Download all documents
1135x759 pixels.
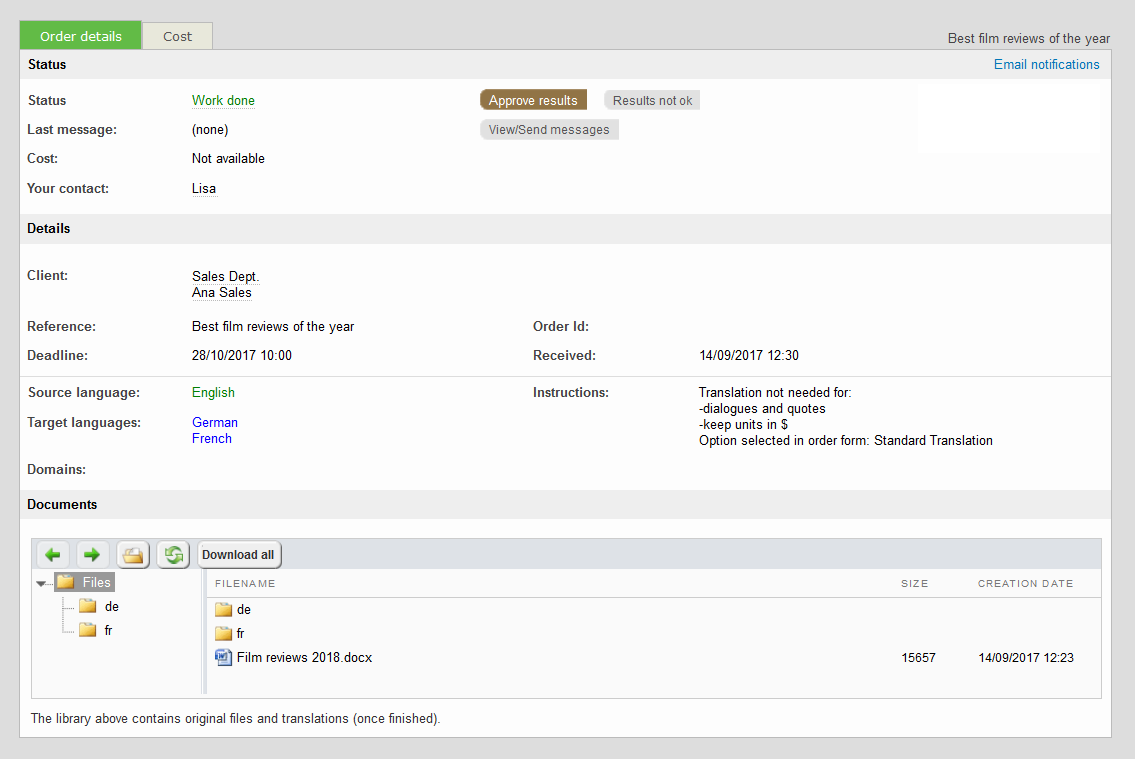pyautogui.click(x=238, y=554)
